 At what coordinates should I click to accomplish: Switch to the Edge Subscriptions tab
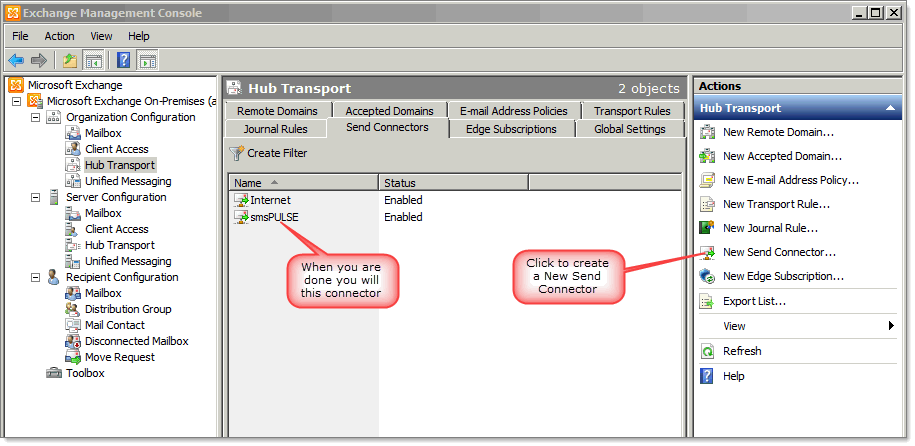click(511, 129)
